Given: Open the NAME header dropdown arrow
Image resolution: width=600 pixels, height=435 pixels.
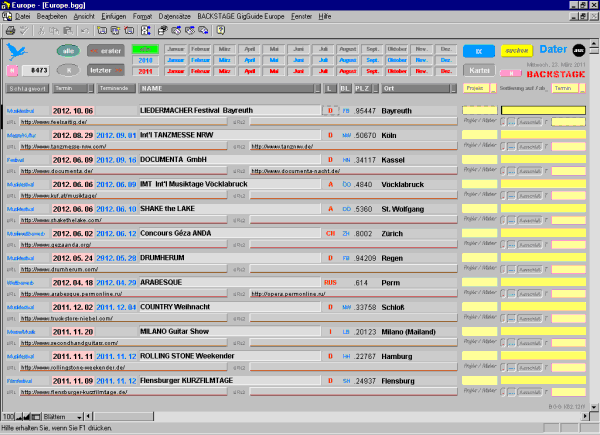Looking at the screenshot, I should [318, 88].
